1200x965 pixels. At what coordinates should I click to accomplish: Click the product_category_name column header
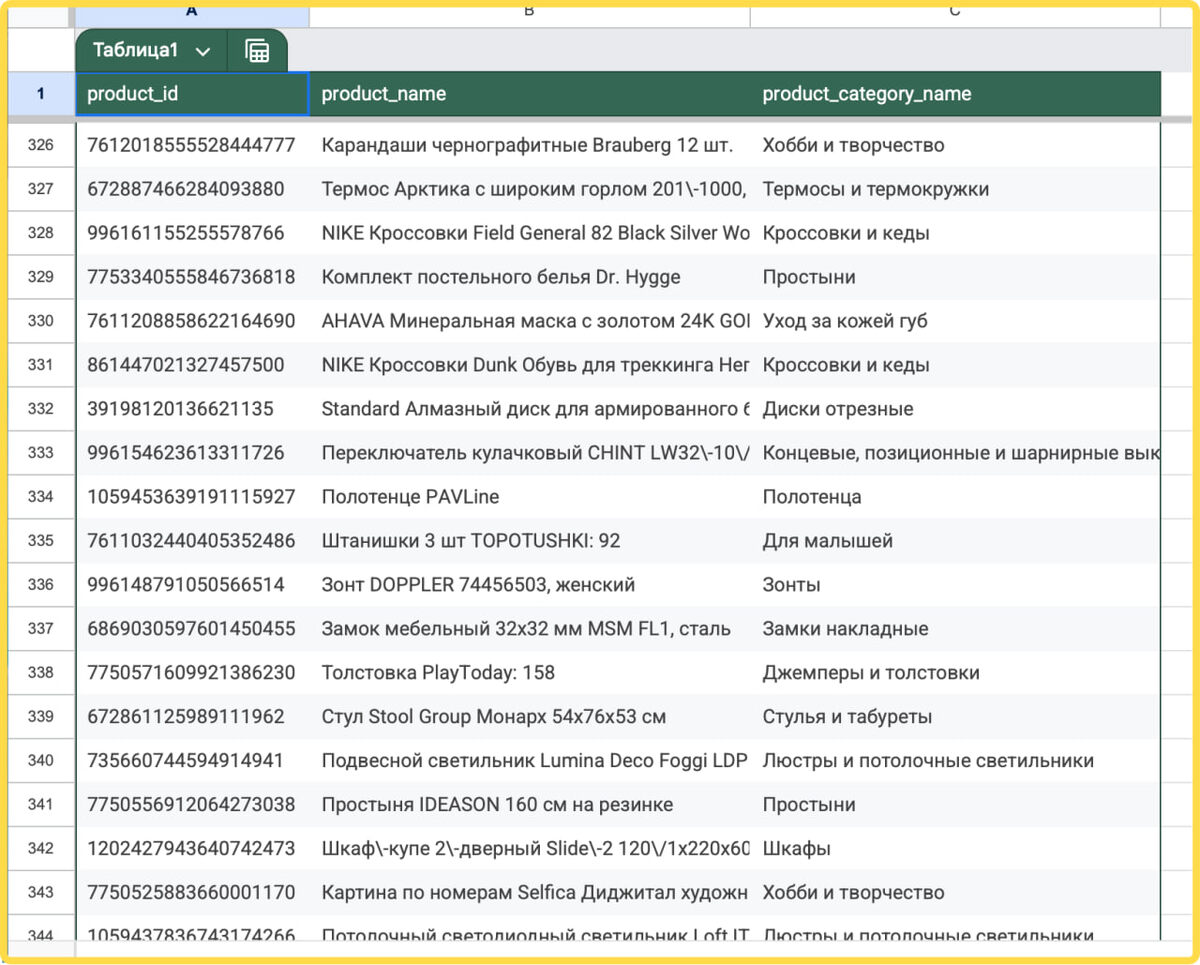tap(955, 94)
